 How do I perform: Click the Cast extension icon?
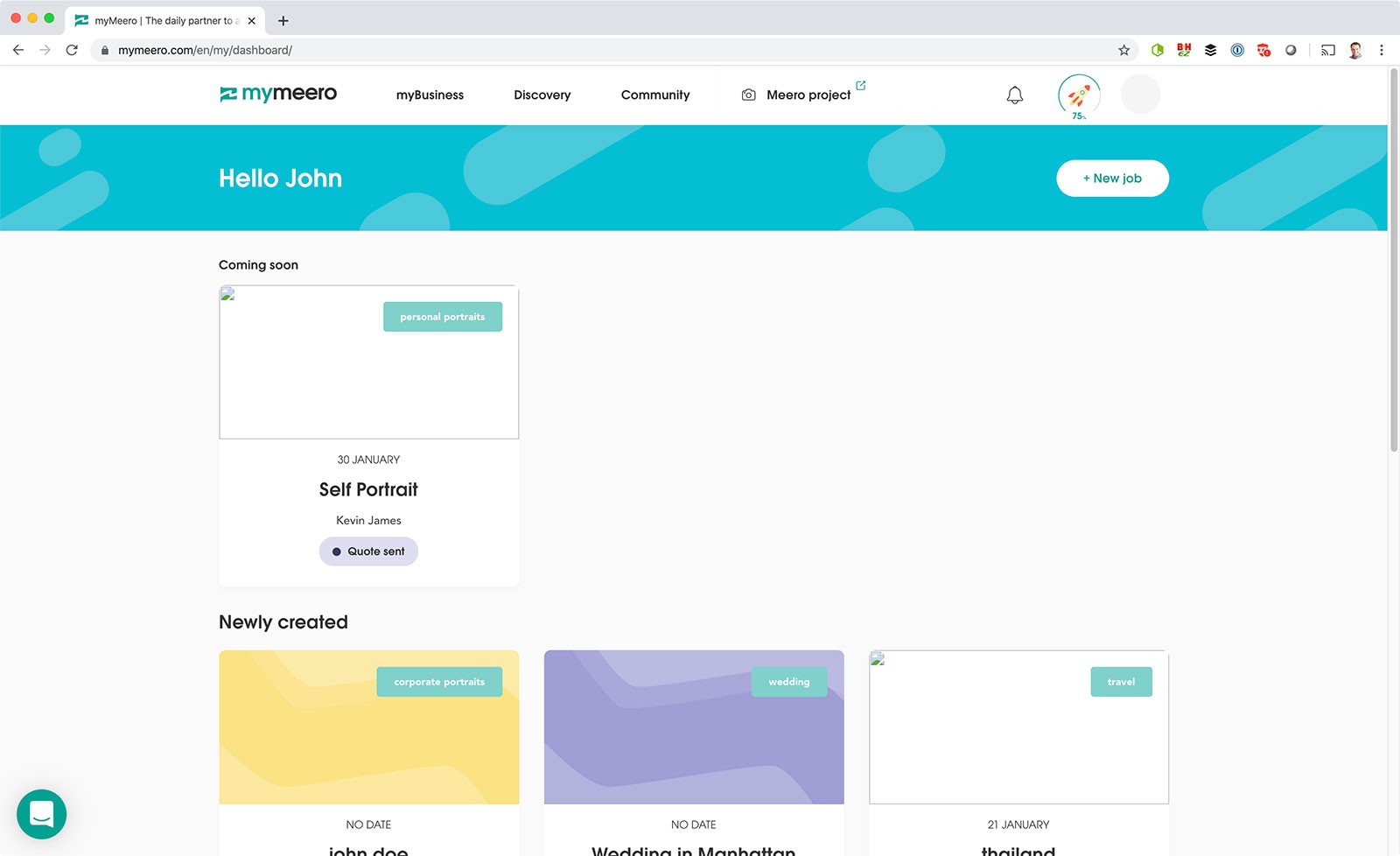coord(1327,50)
